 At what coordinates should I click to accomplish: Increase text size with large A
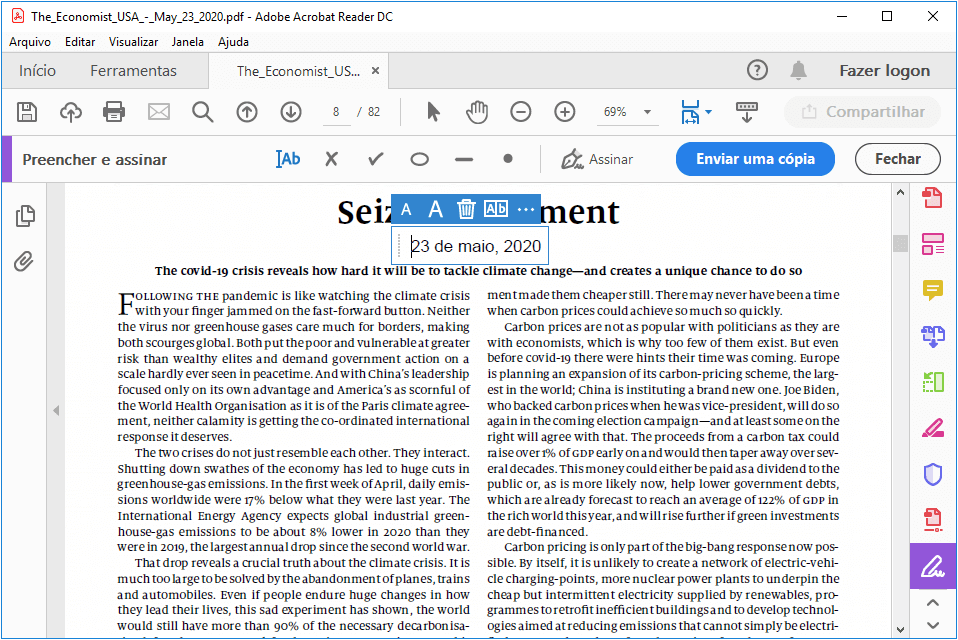pyautogui.click(x=436, y=209)
